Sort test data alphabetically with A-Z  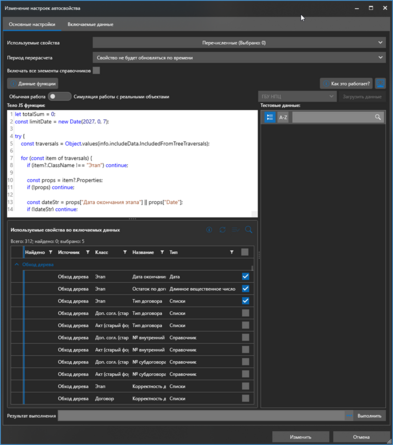[283, 117]
